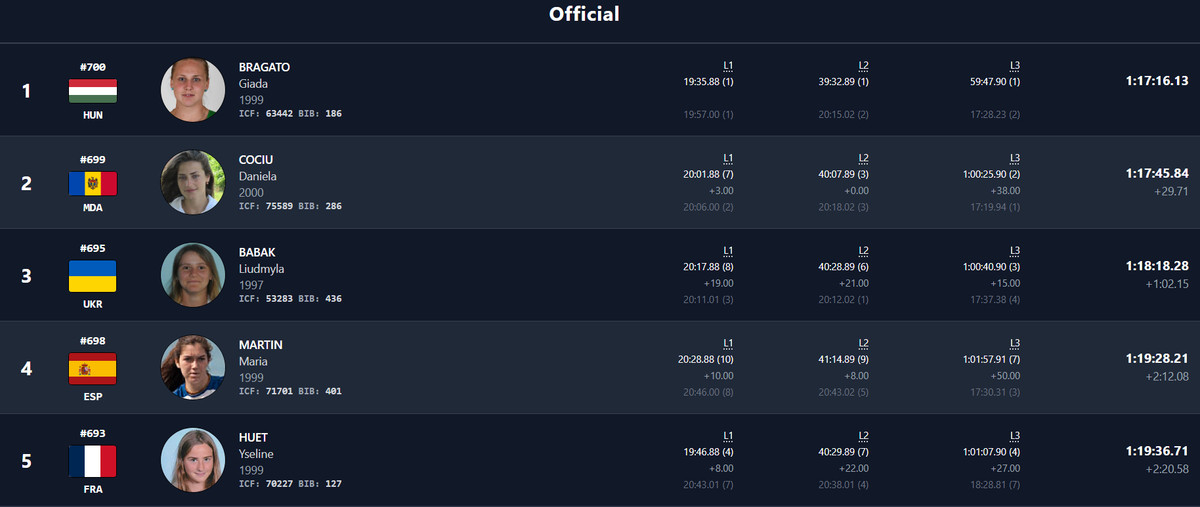
Task: Click L2 label in Cociu's row
Action: pyautogui.click(x=863, y=158)
